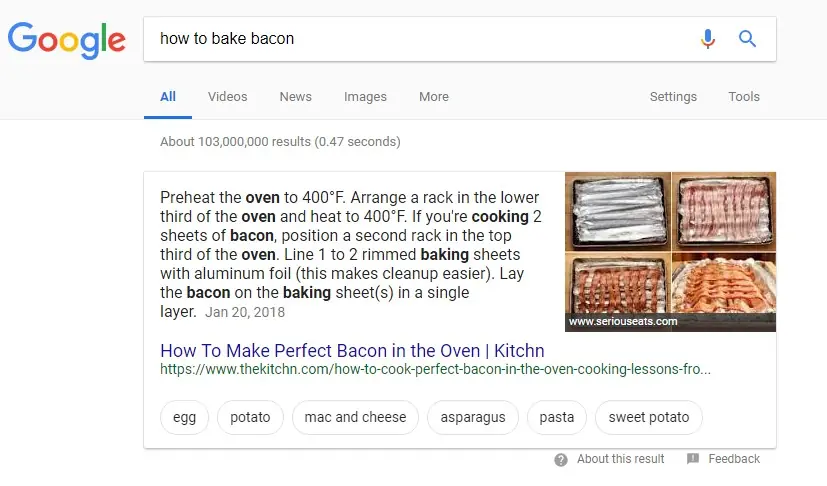Click the green thekitchn.com URL
This screenshot has width=827, height=486.
click(435, 369)
